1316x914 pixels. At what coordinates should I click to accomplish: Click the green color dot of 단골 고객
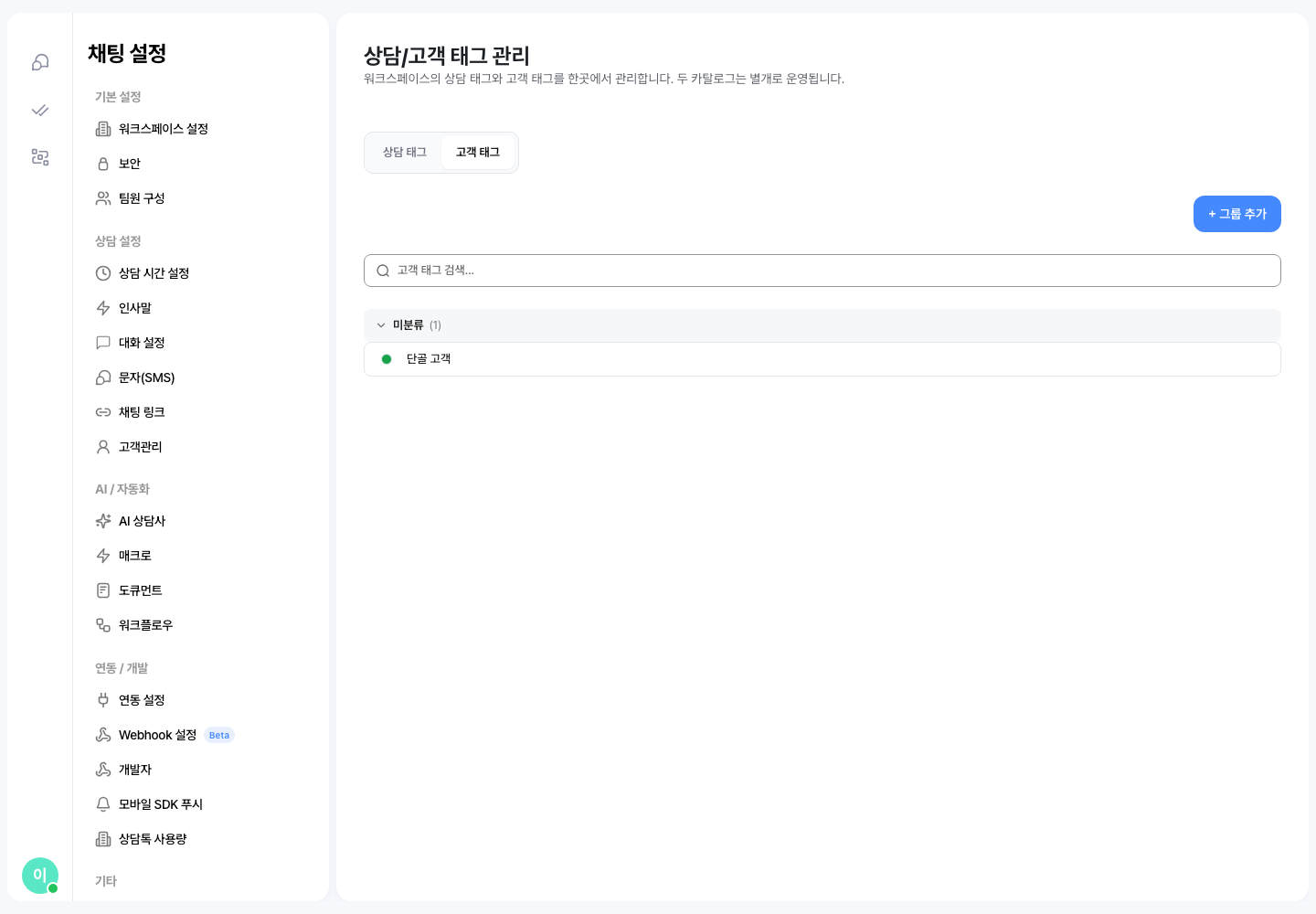pyautogui.click(x=387, y=359)
